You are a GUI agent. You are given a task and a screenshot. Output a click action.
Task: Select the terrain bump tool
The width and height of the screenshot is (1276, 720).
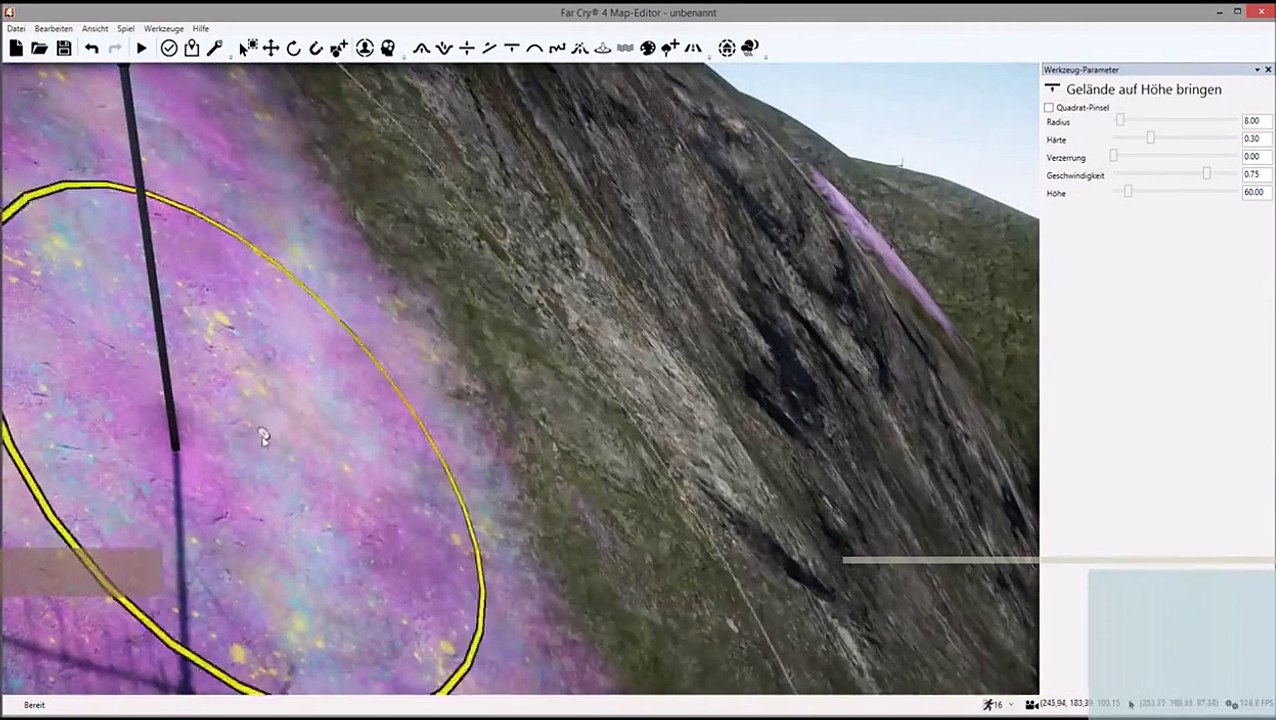coord(421,48)
